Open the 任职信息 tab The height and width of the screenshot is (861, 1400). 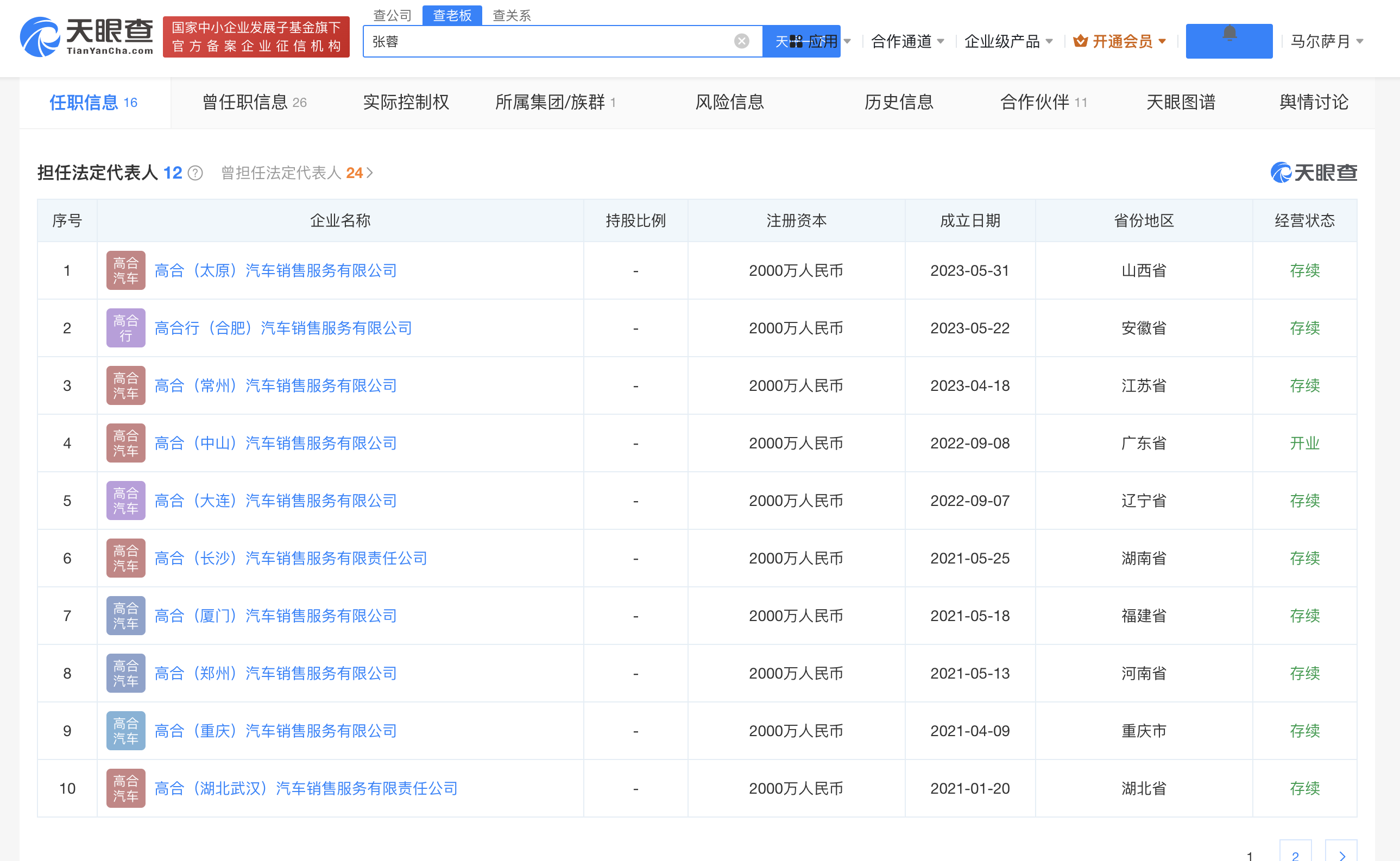pyautogui.click(x=94, y=103)
